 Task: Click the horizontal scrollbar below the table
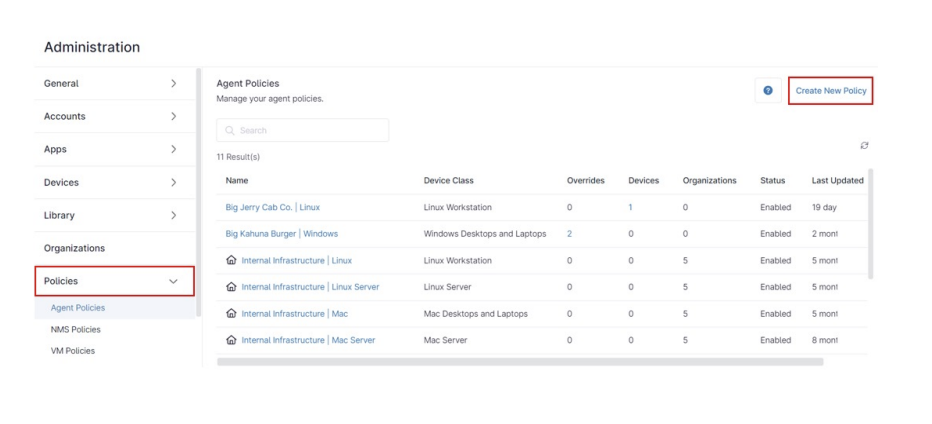click(520, 362)
